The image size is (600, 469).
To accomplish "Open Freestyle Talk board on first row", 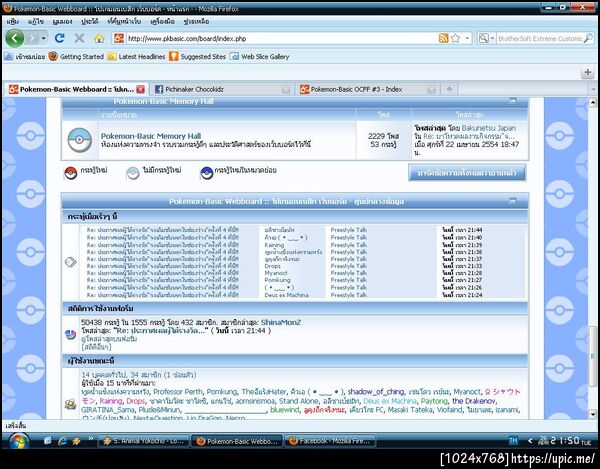I will pyautogui.click(x=349, y=230).
